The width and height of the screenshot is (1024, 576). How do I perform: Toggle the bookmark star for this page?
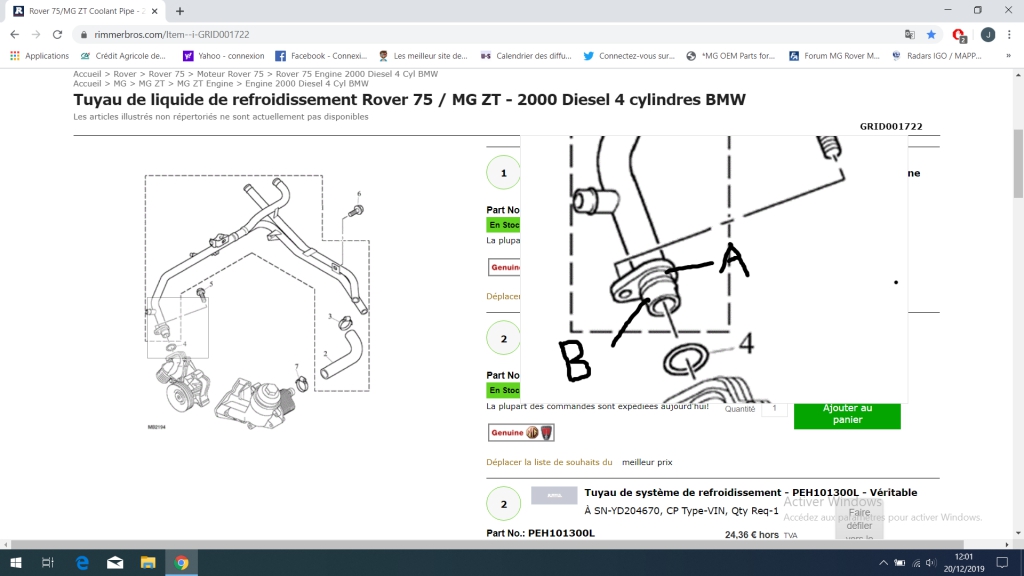(931, 35)
